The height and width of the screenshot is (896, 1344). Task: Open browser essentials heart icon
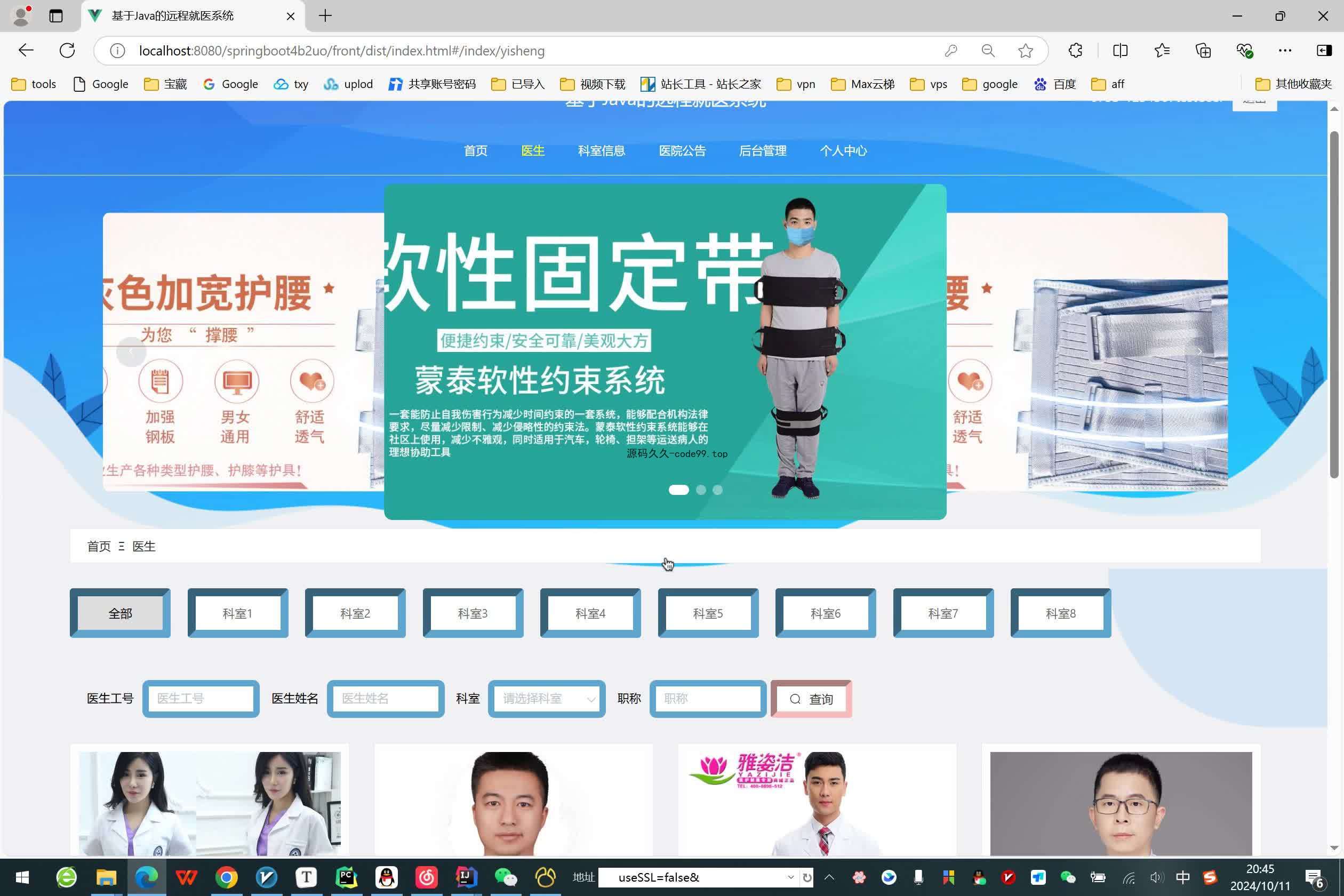pos(1245,50)
